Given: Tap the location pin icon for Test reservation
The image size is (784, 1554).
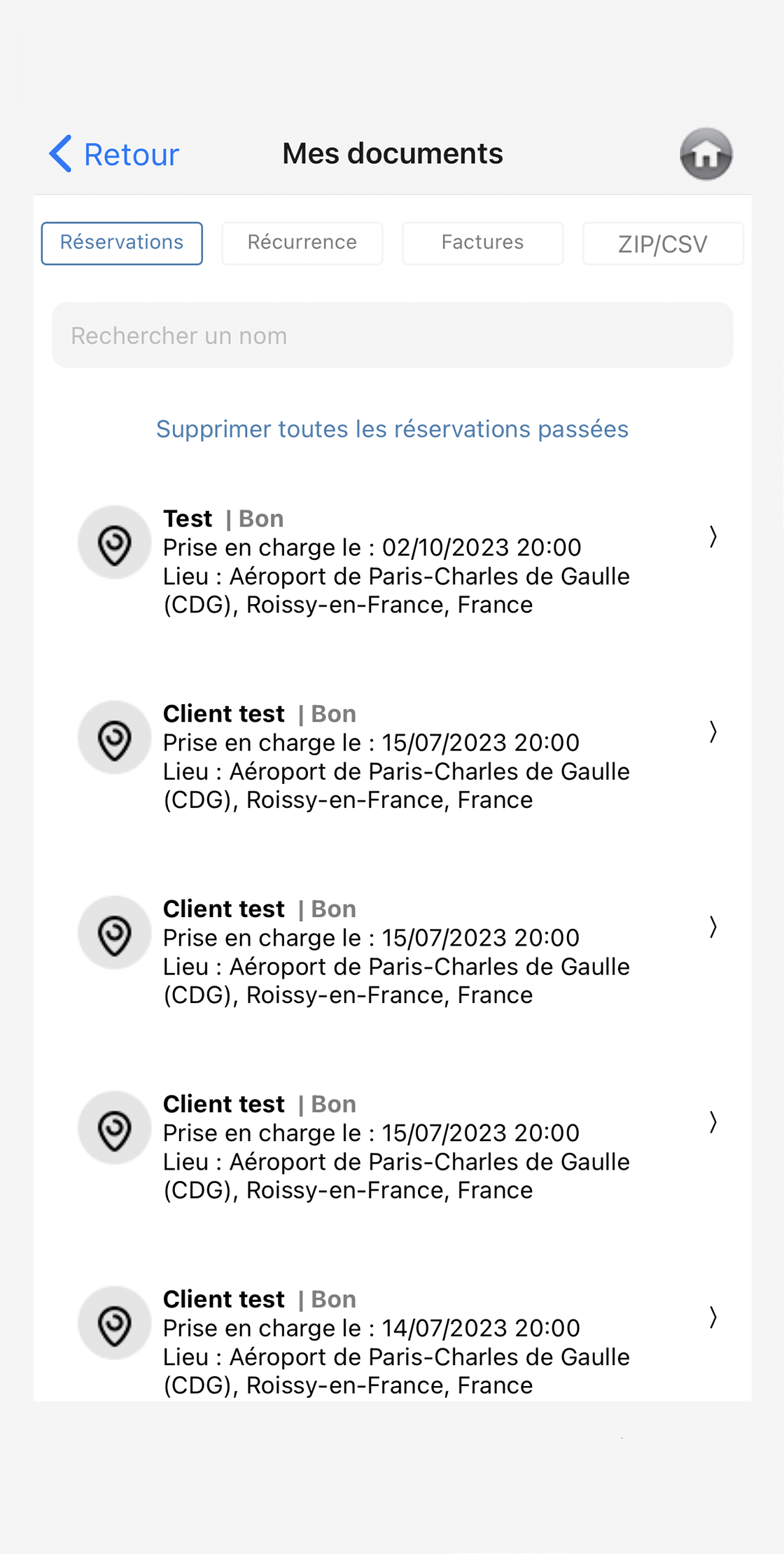Looking at the screenshot, I should click(114, 542).
